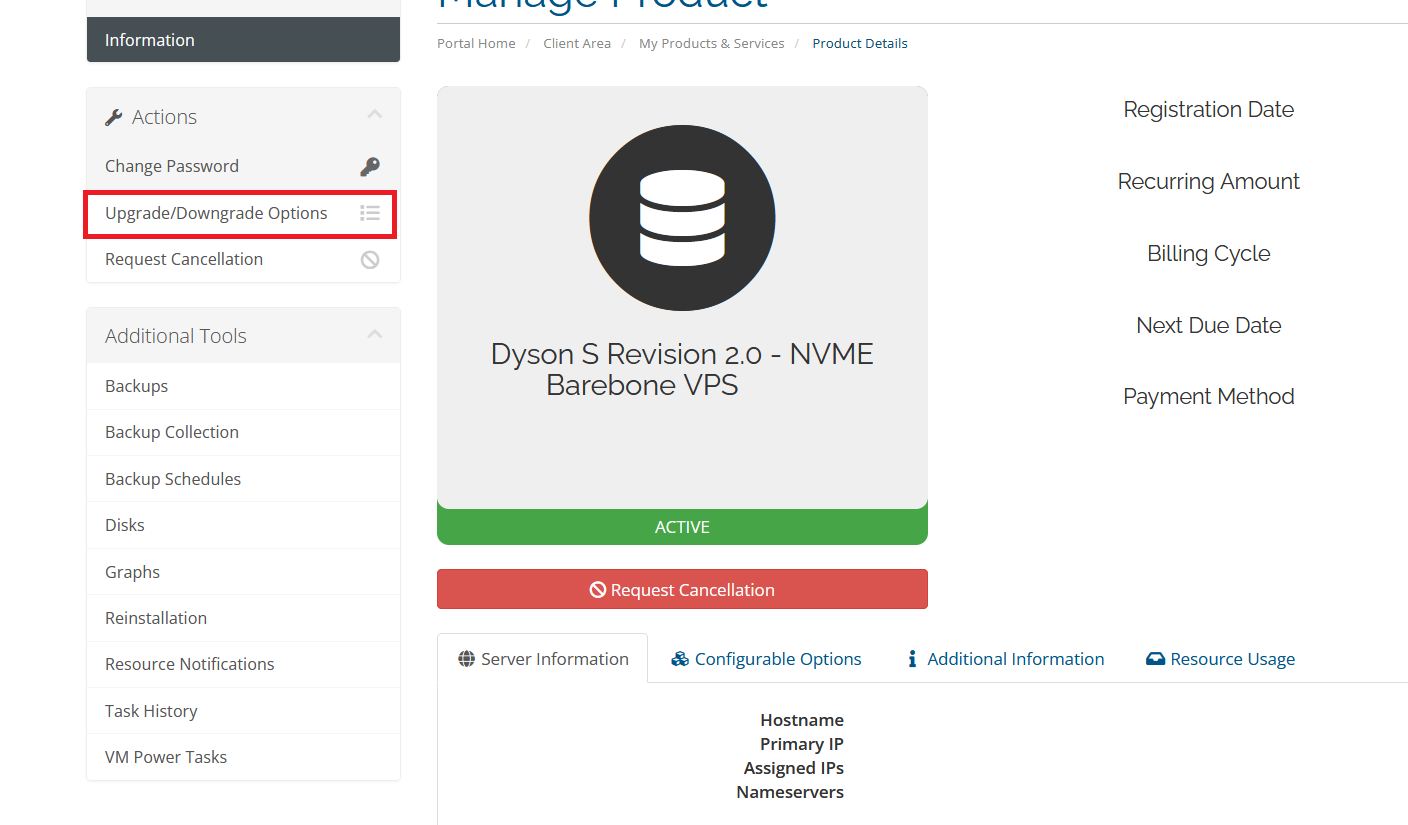Viewport: 1408px width, 825px height.
Task: Click the Primary IP label
Action: pos(802,744)
